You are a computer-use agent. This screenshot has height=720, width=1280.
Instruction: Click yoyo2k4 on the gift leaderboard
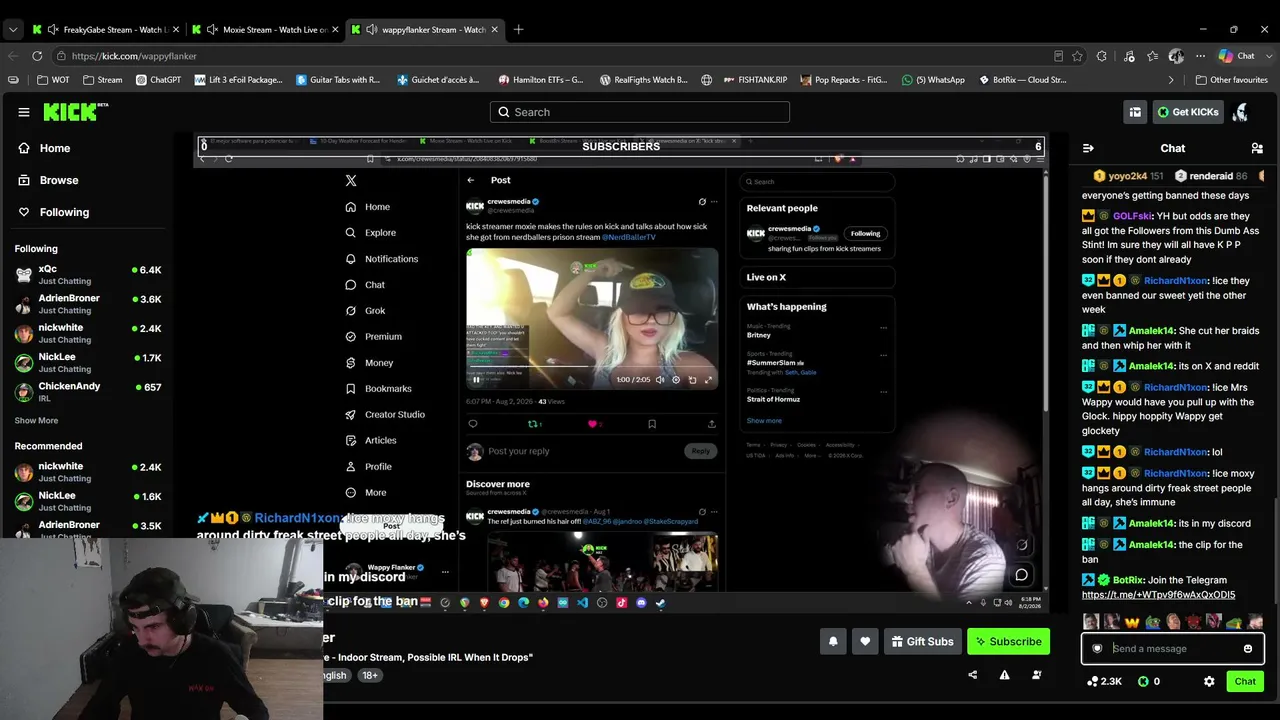coord(1130,176)
